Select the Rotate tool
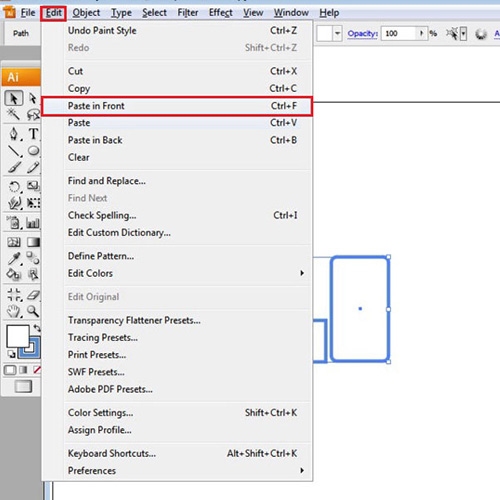500x500 pixels. 14,186
